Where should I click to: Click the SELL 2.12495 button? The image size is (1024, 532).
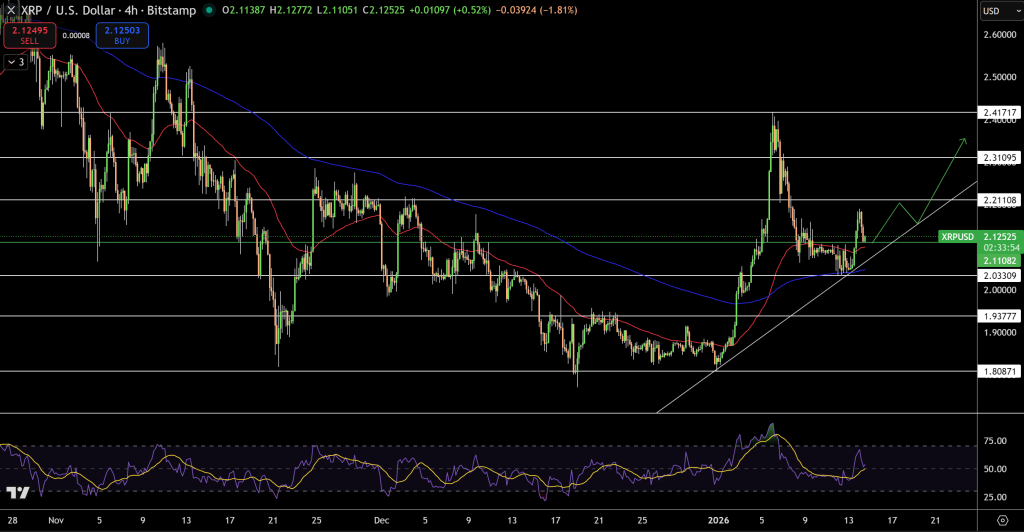point(29,35)
